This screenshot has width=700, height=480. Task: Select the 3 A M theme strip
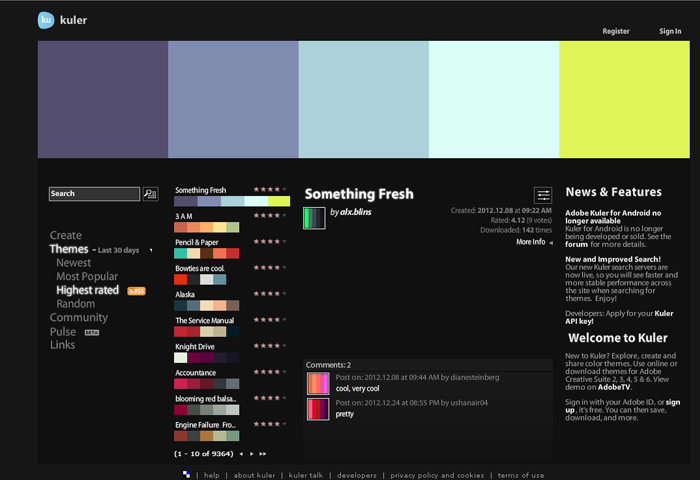tap(207, 227)
